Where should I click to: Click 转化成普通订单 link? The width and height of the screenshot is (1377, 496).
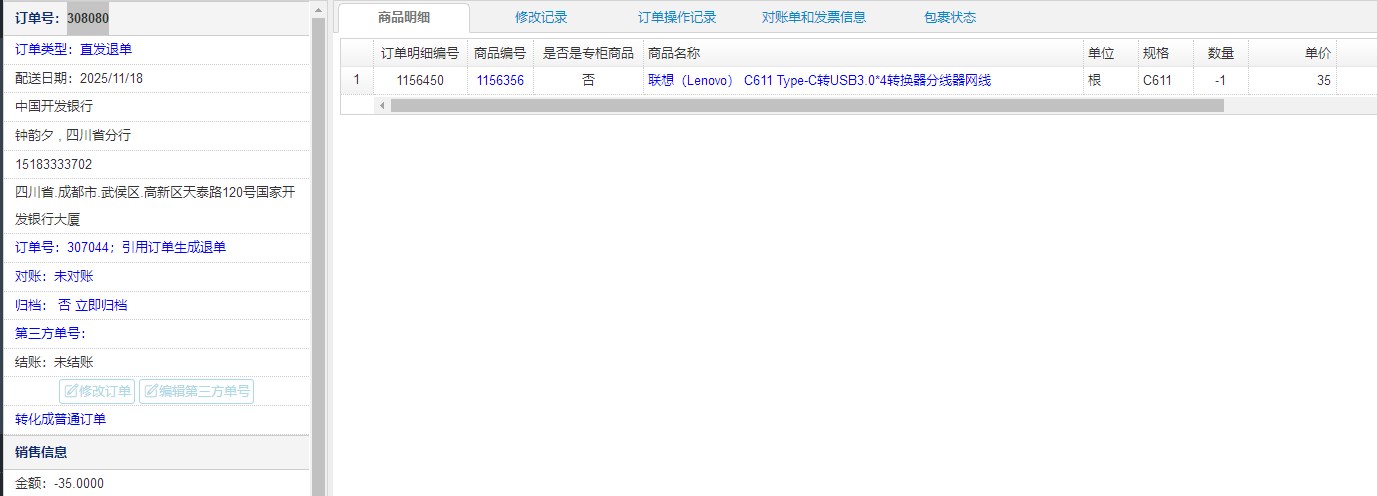61,419
